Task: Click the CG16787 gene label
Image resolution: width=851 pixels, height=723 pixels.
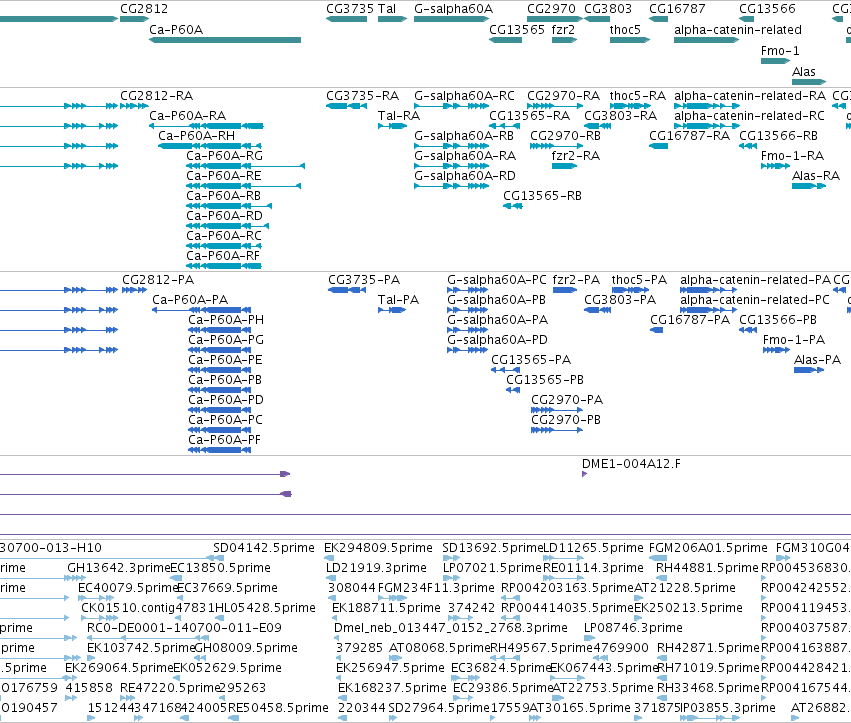Action: point(677,9)
